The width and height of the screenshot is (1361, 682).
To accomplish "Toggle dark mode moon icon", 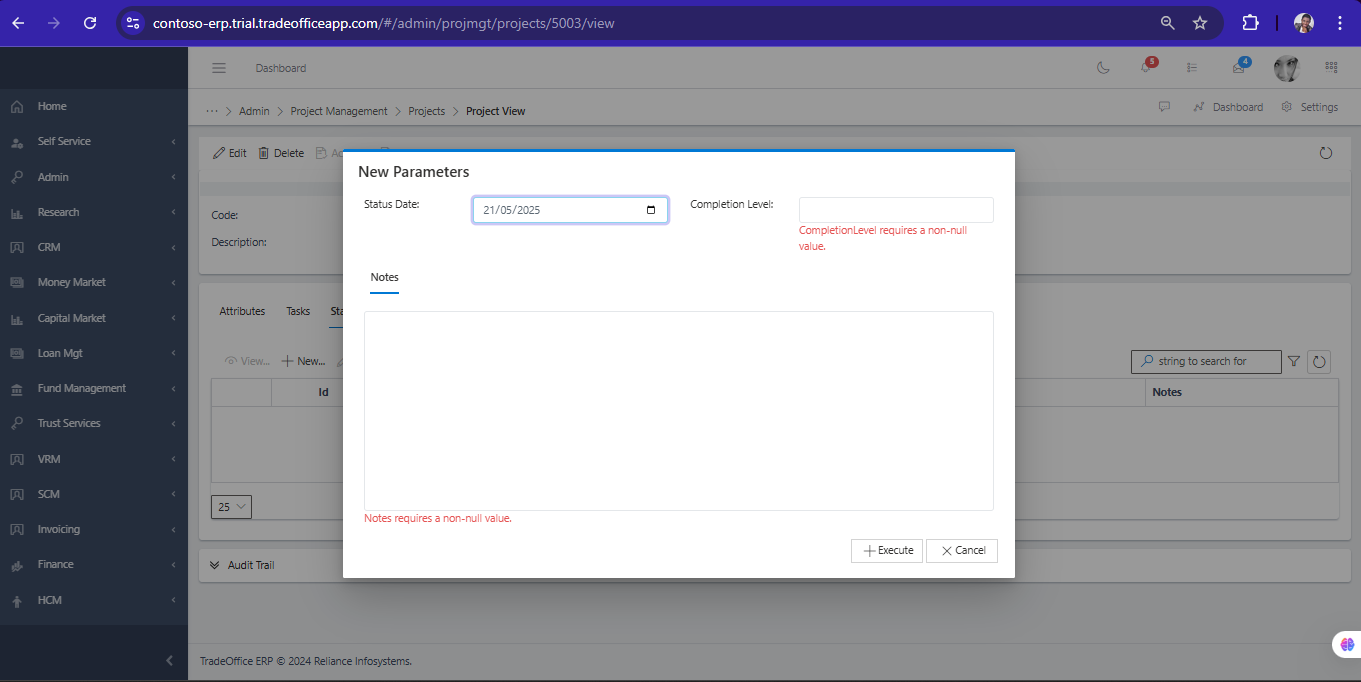I will (x=1103, y=68).
